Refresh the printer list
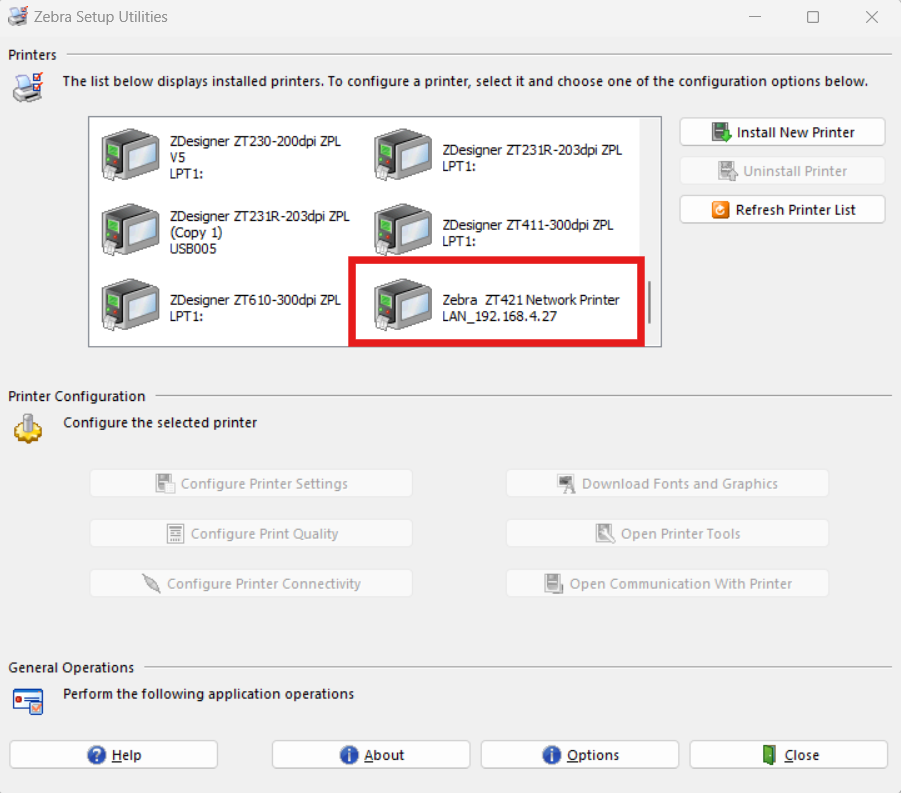Screen dimensions: 901x793 click(x=782, y=210)
